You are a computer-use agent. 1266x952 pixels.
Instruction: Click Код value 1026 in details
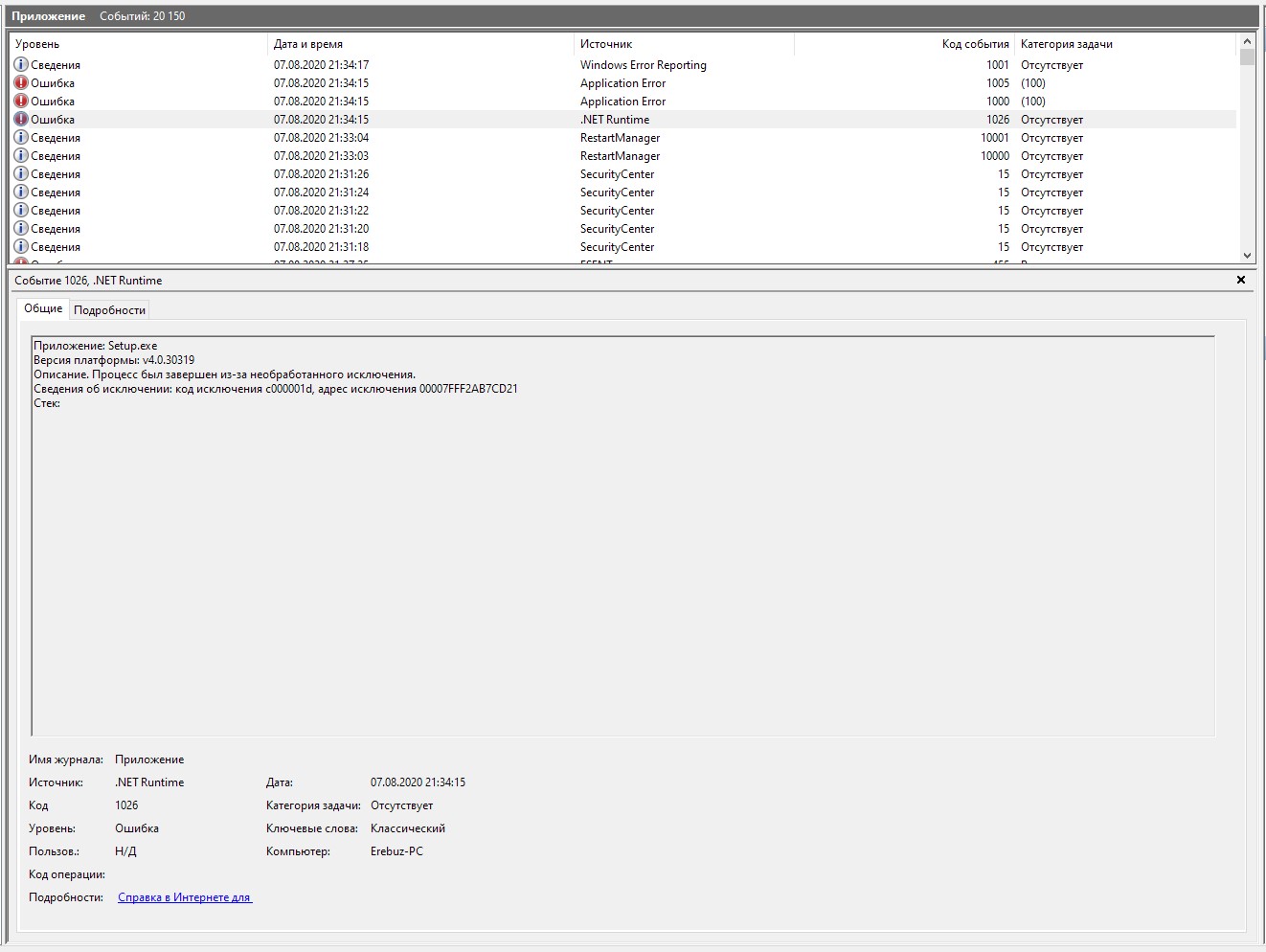126,805
